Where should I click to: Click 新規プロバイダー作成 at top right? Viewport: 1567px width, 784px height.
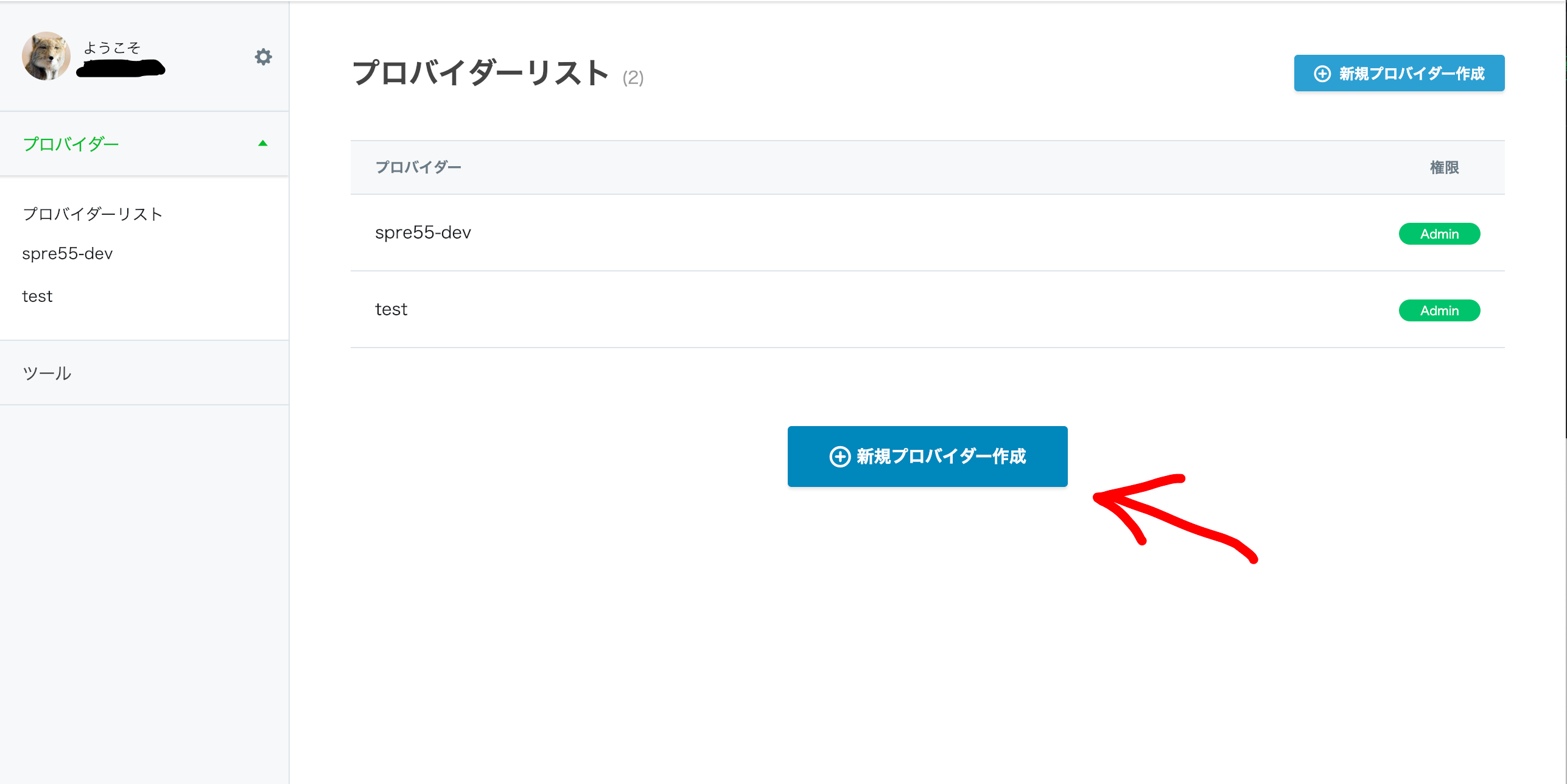pos(1398,73)
